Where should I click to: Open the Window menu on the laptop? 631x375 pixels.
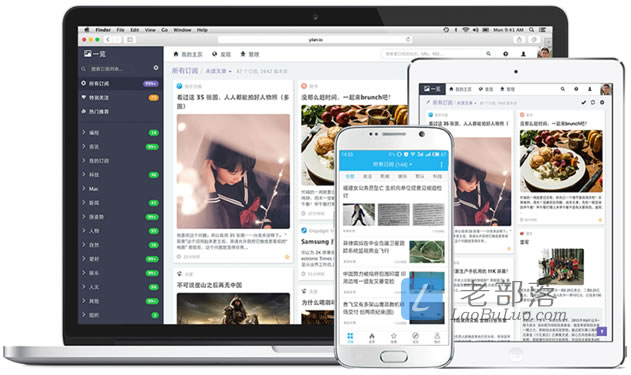(182, 30)
